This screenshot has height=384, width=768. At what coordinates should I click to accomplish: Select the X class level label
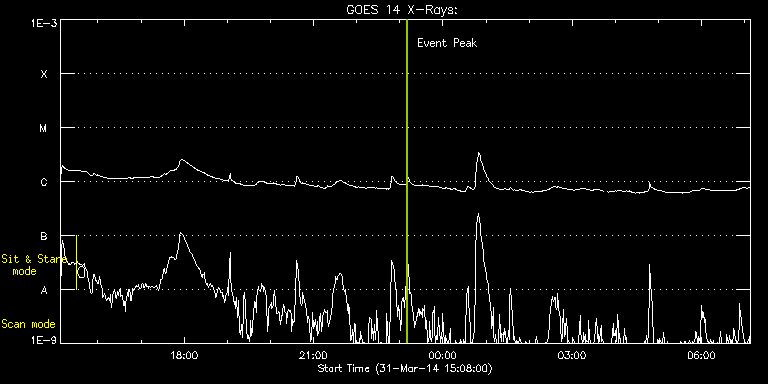44,74
